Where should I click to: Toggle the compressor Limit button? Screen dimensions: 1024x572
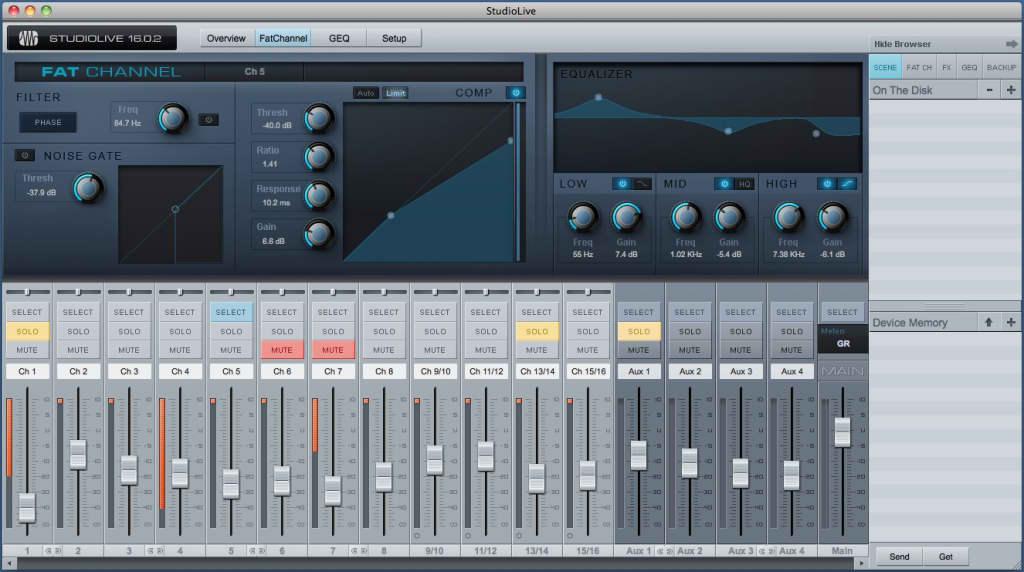tap(395, 93)
